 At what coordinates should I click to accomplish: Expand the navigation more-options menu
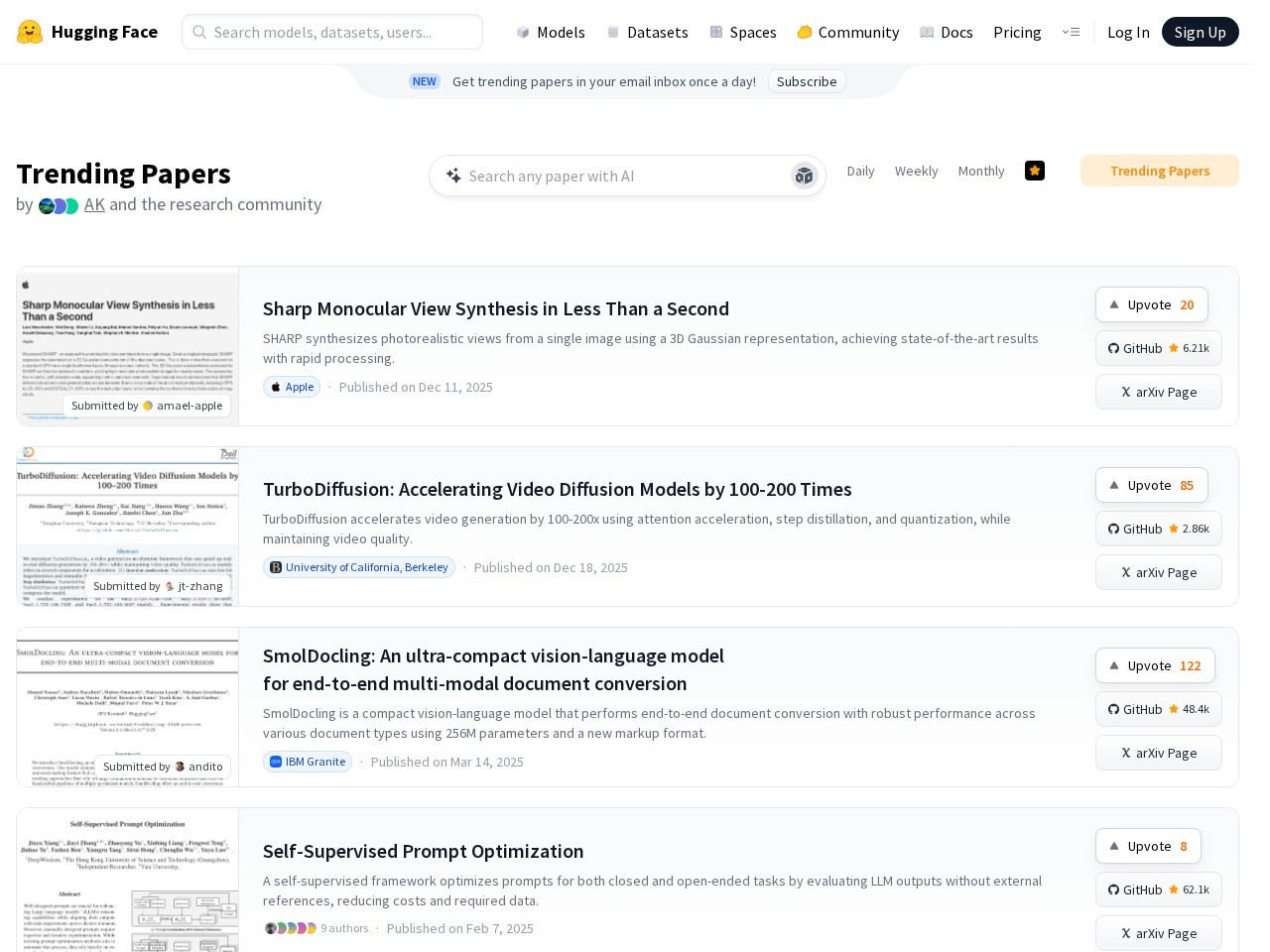point(1071,32)
